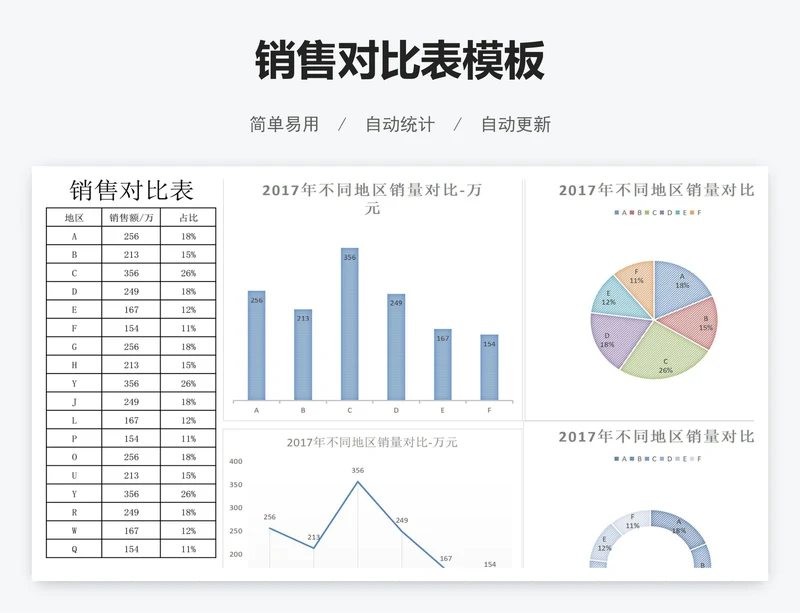
Task: Select the line chart title 2017年不同地区销量对比-万元
Action: (372, 442)
